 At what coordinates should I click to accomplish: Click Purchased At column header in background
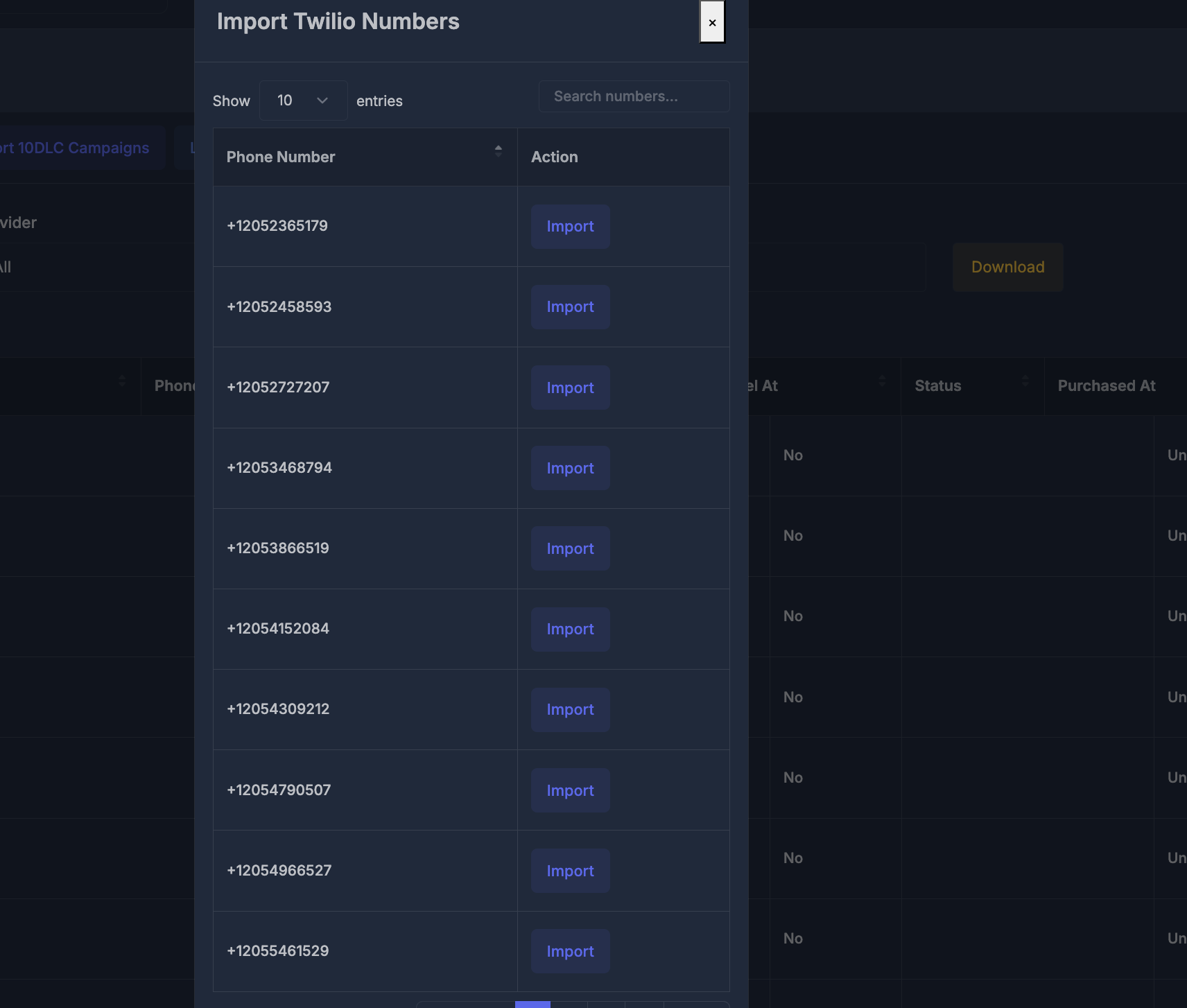tap(1107, 386)
